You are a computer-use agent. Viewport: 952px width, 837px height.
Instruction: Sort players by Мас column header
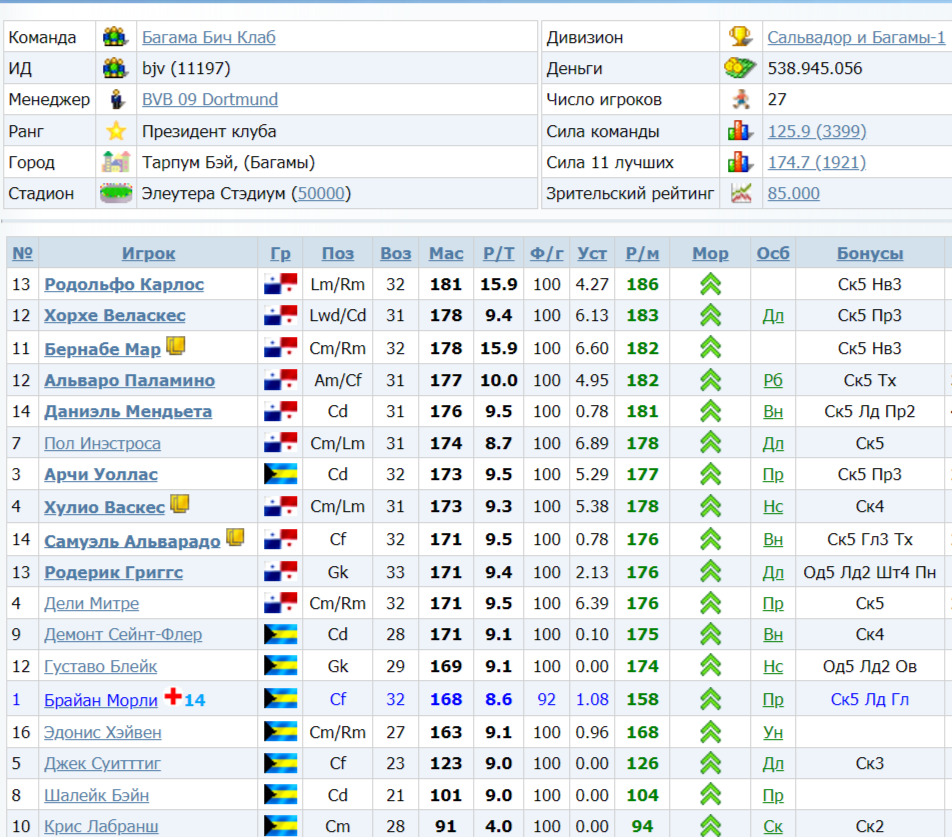coord(446,253)
